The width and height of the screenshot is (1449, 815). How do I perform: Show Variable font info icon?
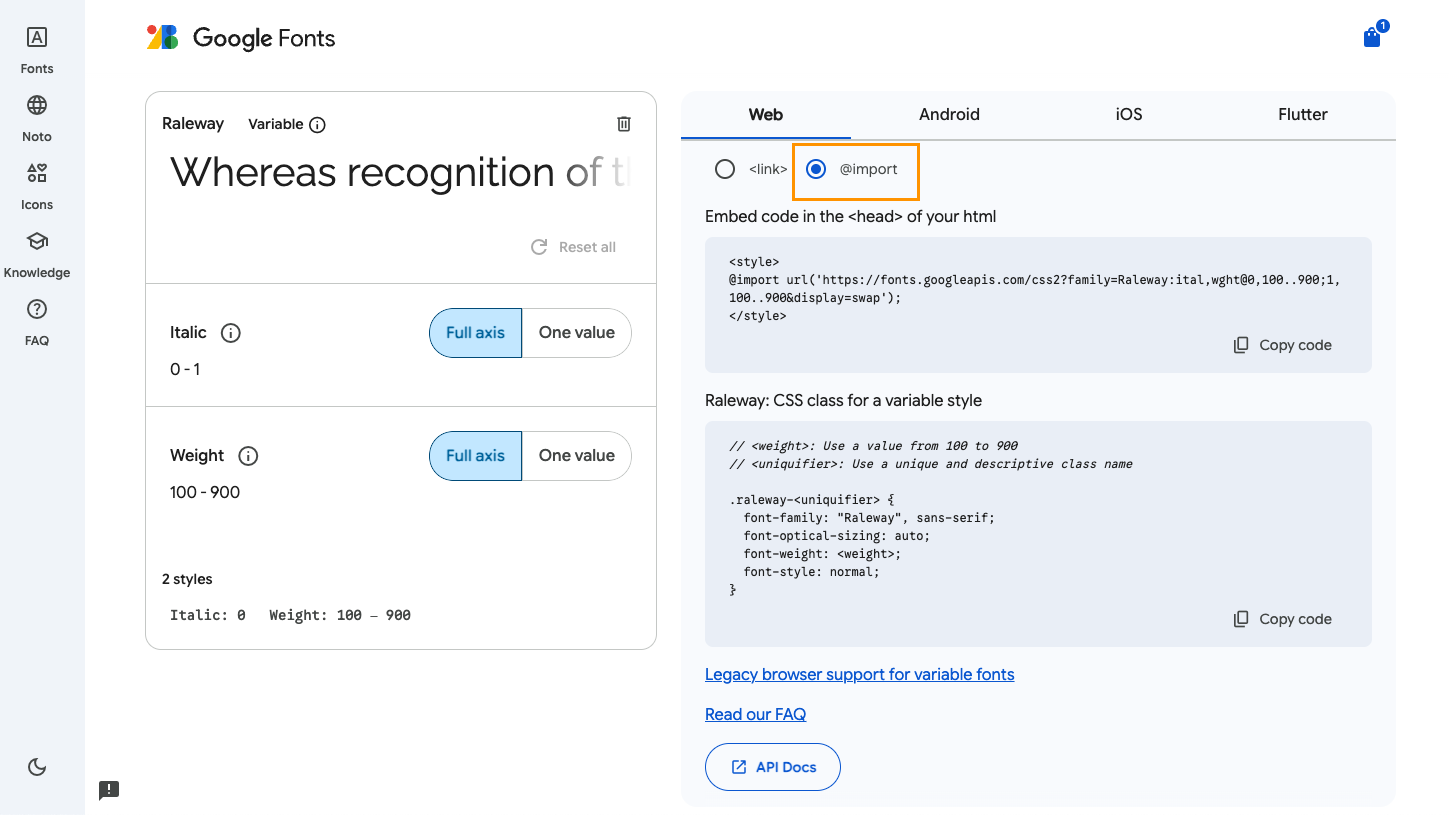coord(317,125)
